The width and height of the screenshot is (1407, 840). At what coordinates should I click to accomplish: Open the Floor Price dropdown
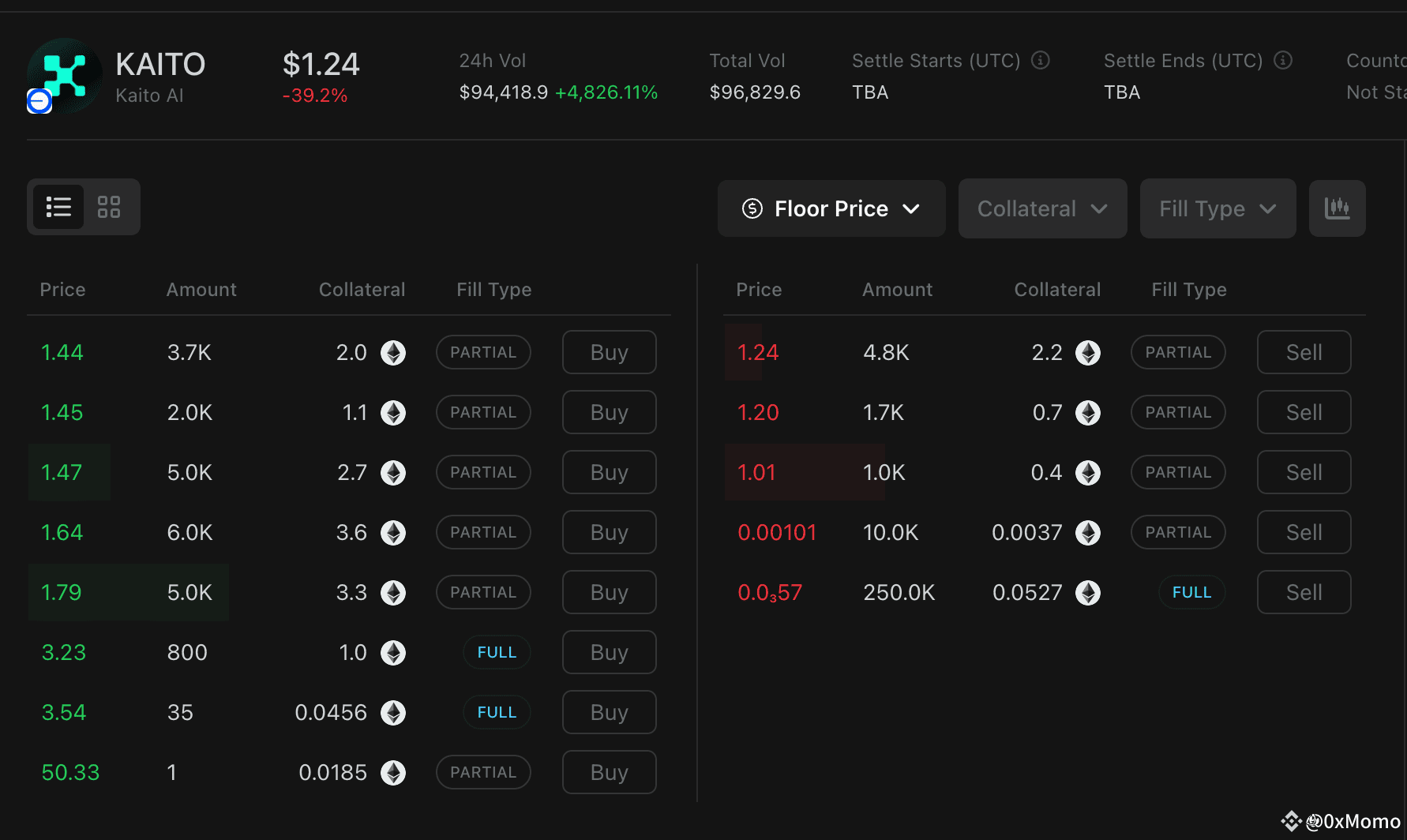(831, 208)
